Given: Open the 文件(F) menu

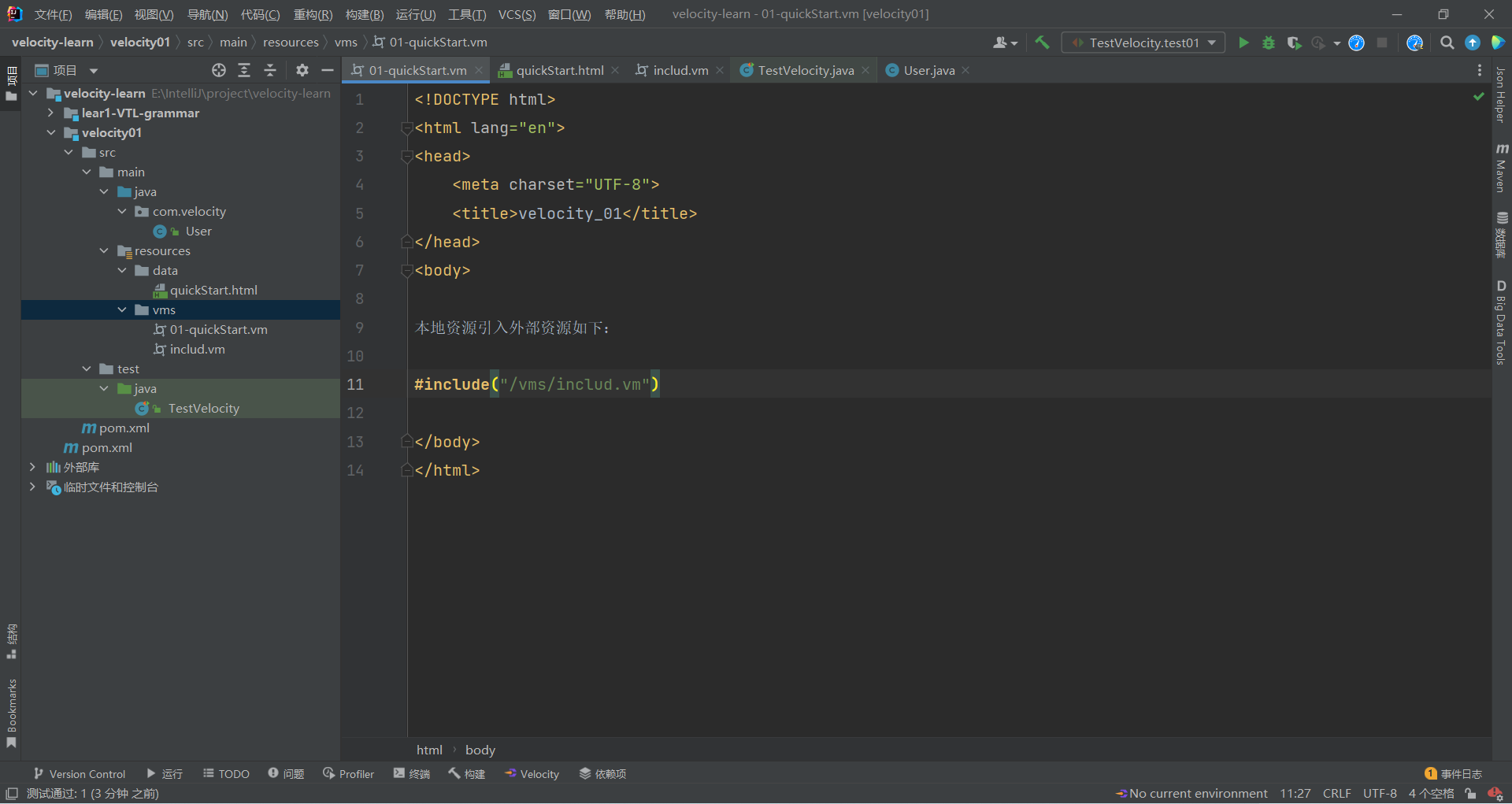Looking at the screenshot, I should click(x=53, y=14).
